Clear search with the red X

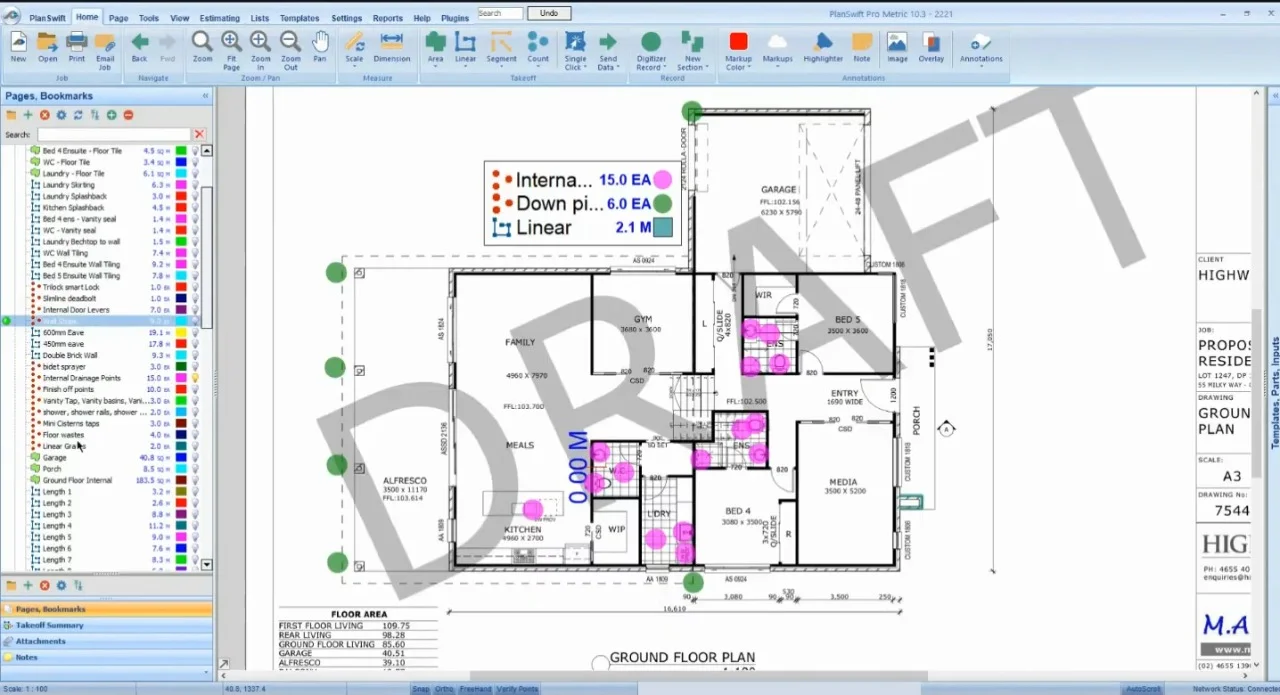tap(199, 134)
